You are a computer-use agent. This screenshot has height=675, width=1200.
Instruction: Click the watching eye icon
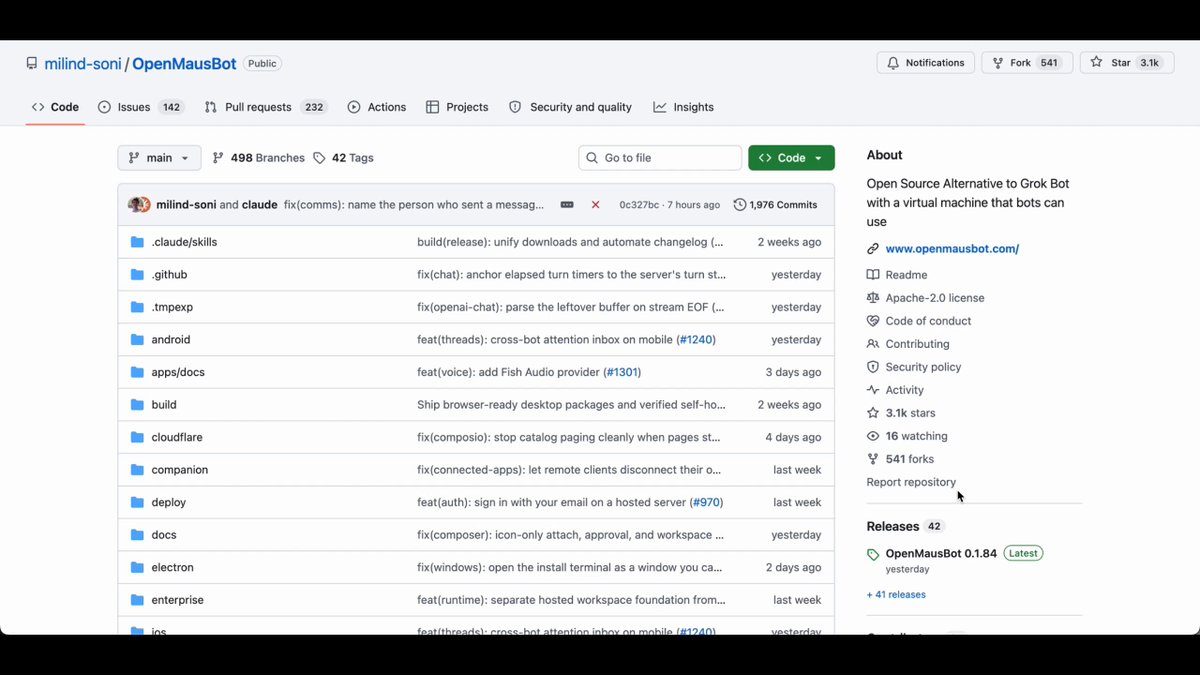pos(873,436)
